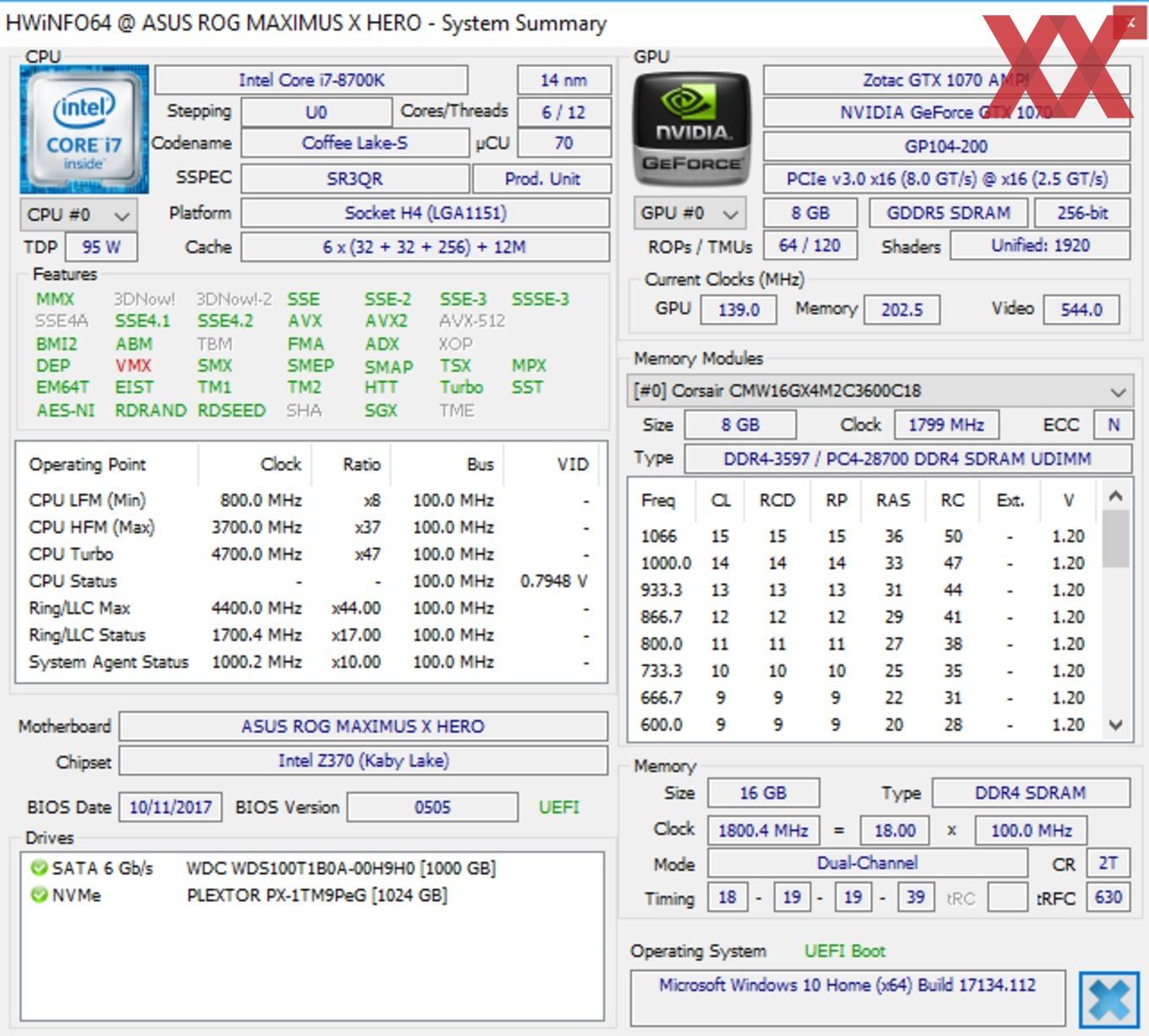Click the Intel Core i7 logo image
The width and height of the screenshot is (1149, 1036).
pyautogui.click(x=84, y=129)
